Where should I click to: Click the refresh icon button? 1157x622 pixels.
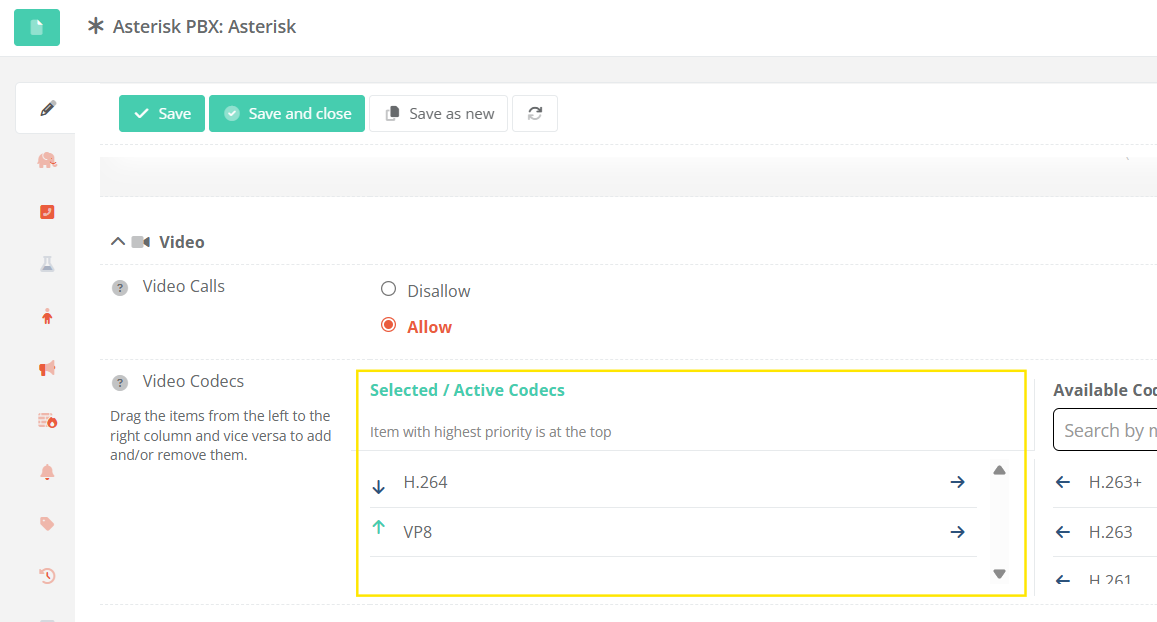tap(535, 114)
